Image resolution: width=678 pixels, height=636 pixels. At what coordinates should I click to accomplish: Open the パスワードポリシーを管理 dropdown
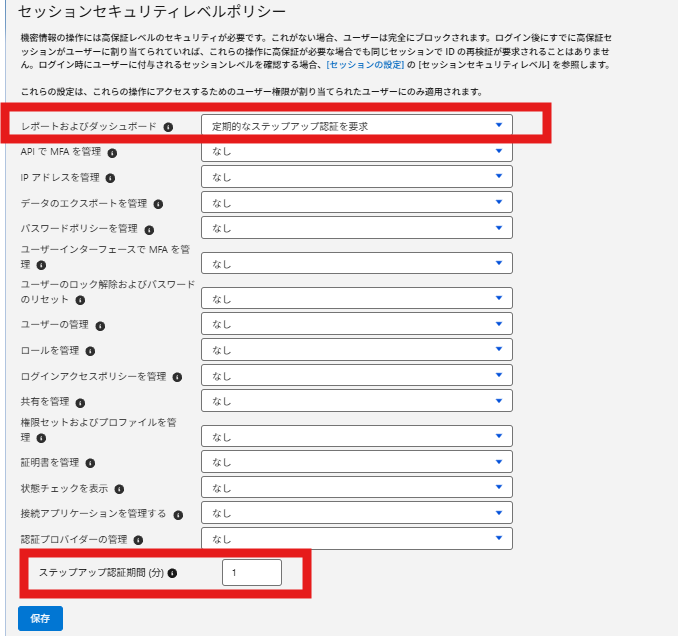pyautogui.click(x=357, y=228)
